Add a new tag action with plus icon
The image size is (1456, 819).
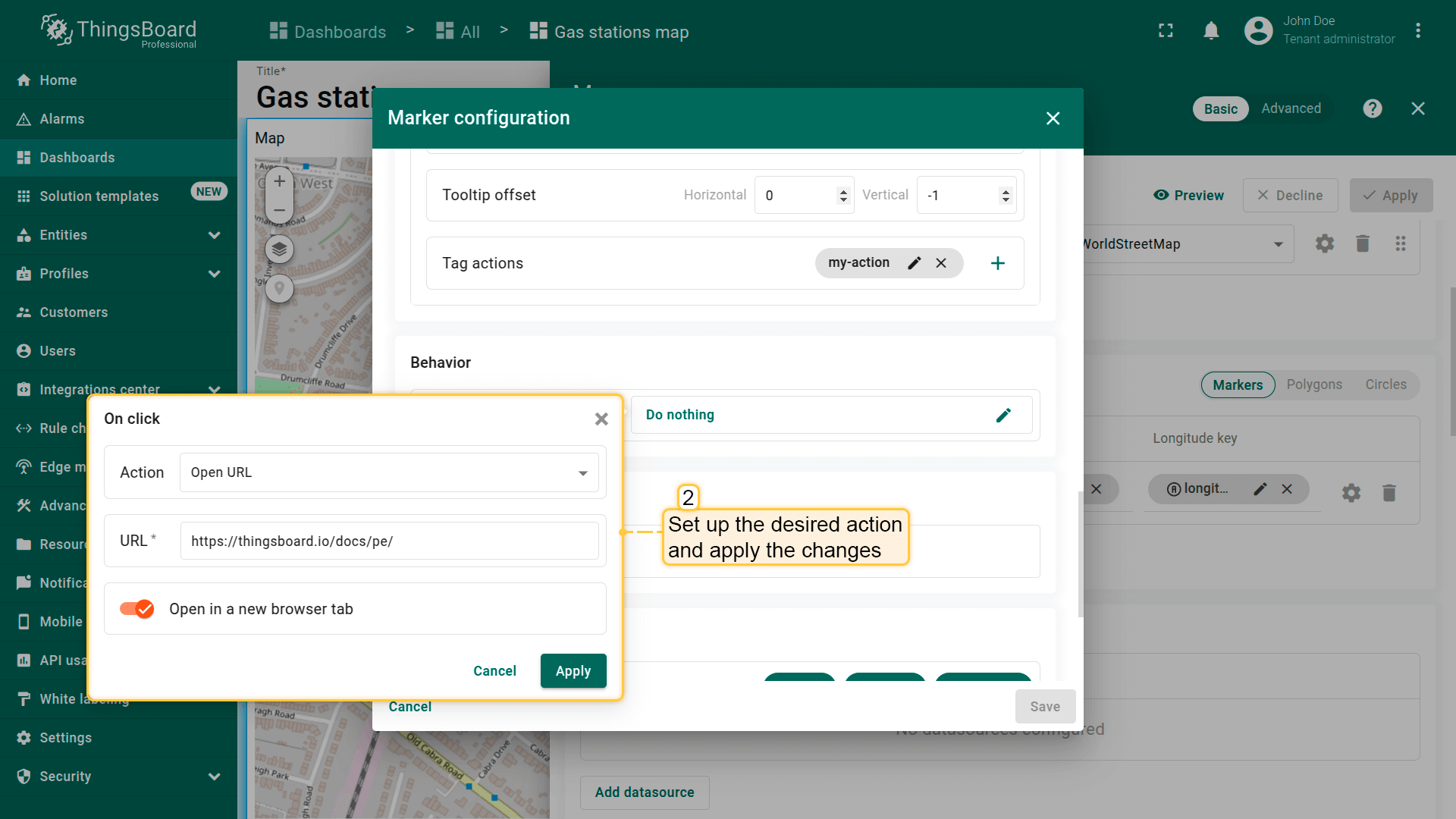pyautogui.click(x=998, y=263)
